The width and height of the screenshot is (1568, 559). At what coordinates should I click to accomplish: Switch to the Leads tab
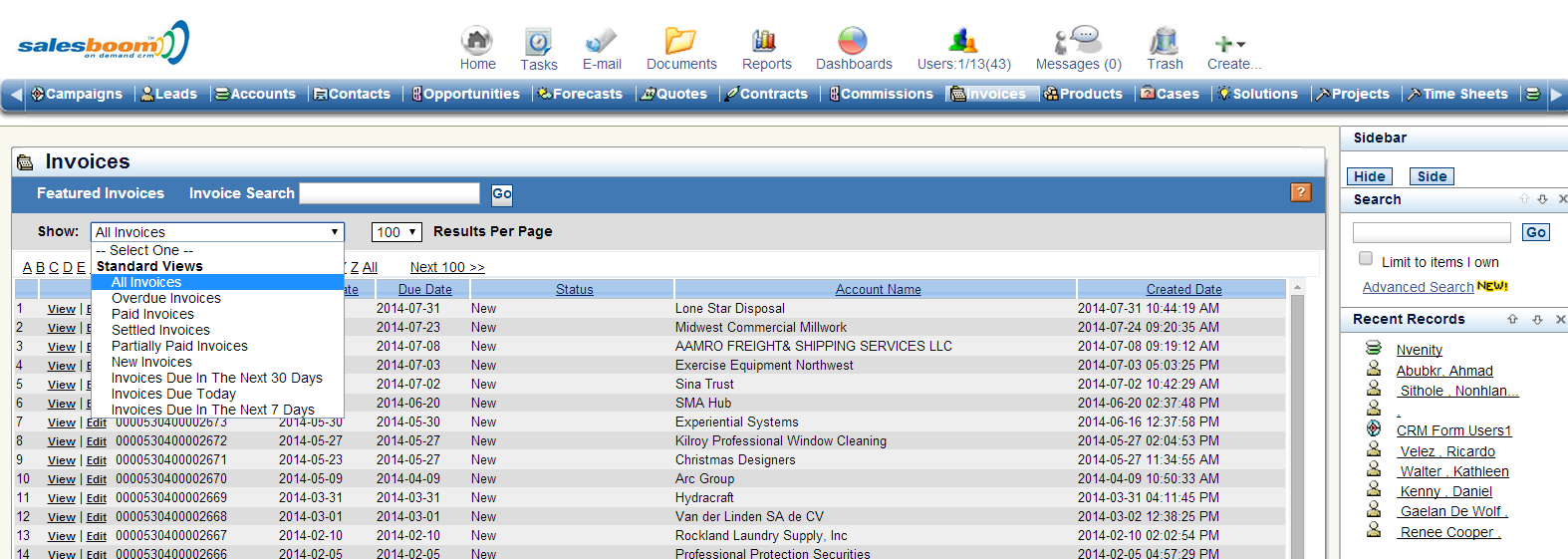pyautogui.click(x=169, y=94)
